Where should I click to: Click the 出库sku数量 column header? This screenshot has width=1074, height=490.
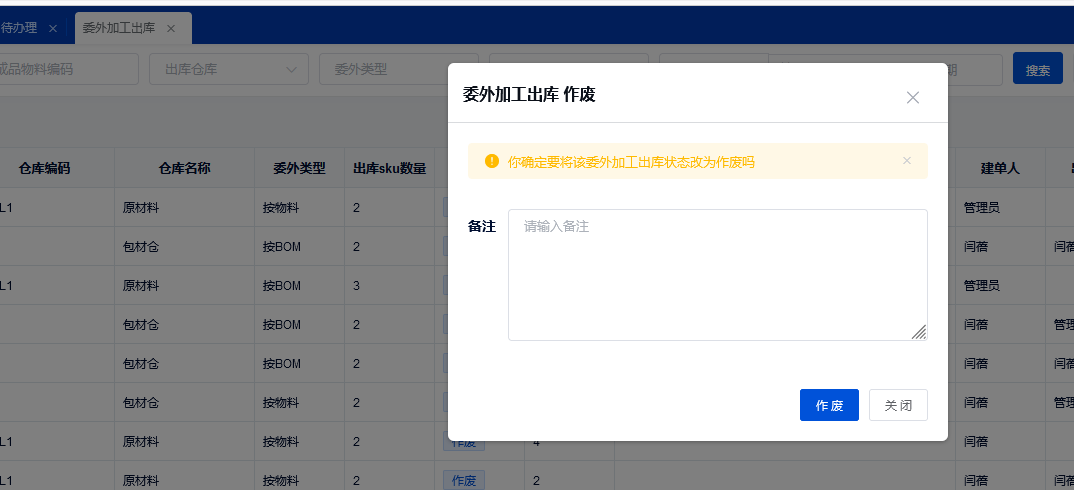click(x=389, y=168)
